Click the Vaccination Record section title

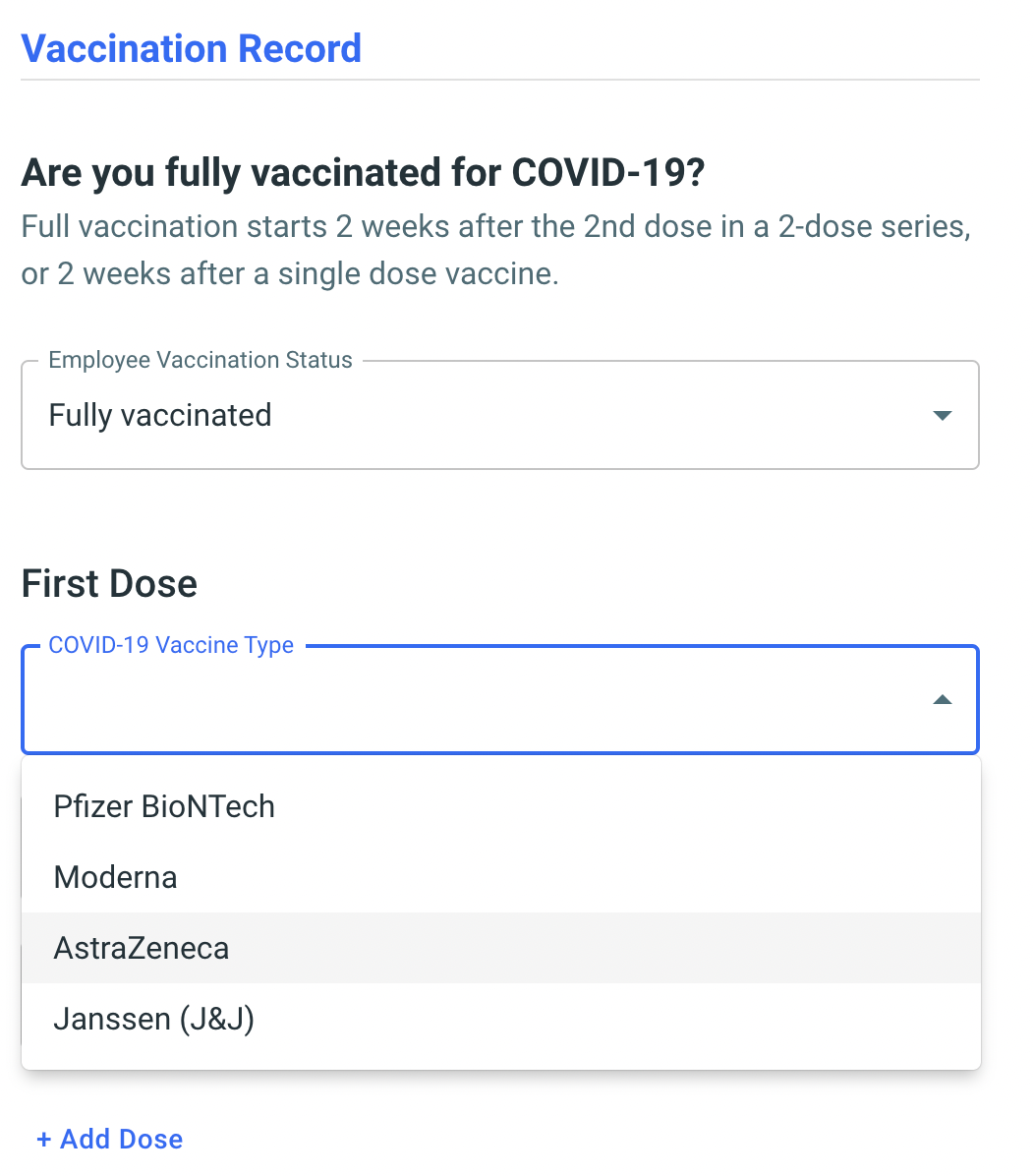pos(192,48)
